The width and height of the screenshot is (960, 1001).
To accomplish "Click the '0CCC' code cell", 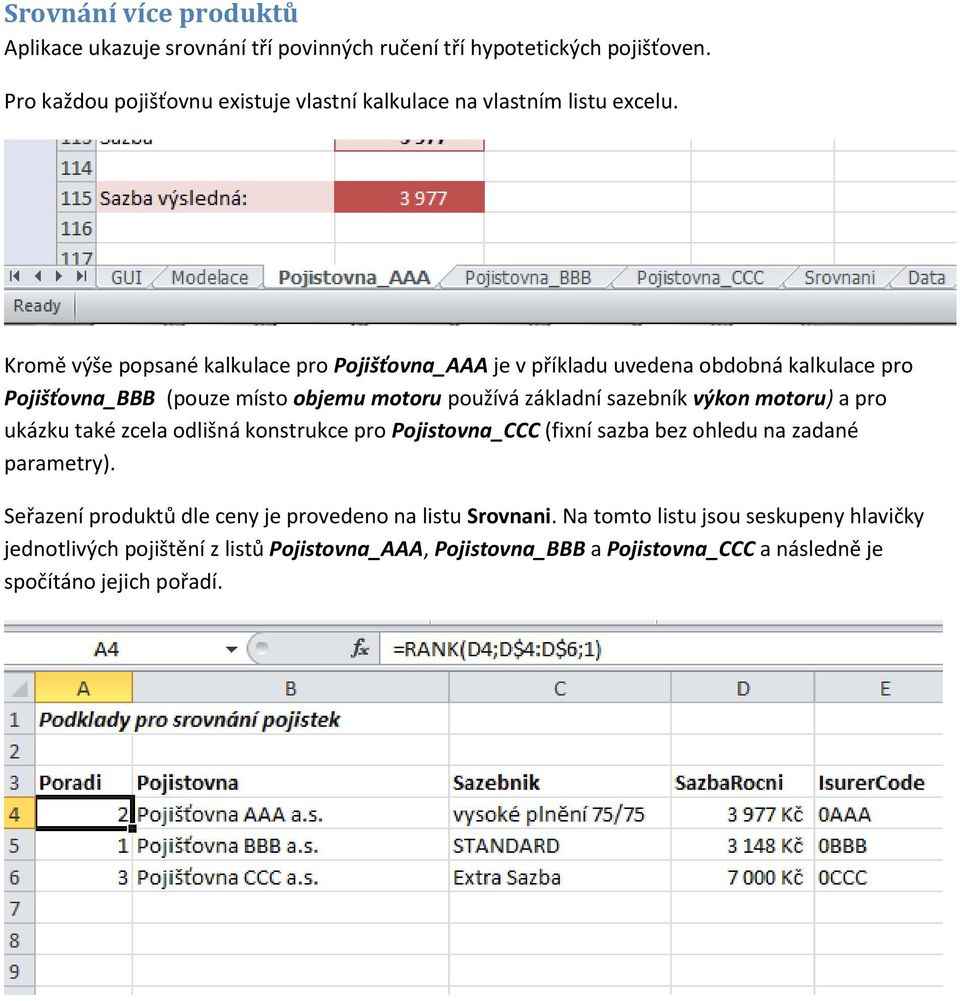I will click(x=879, y=877).
